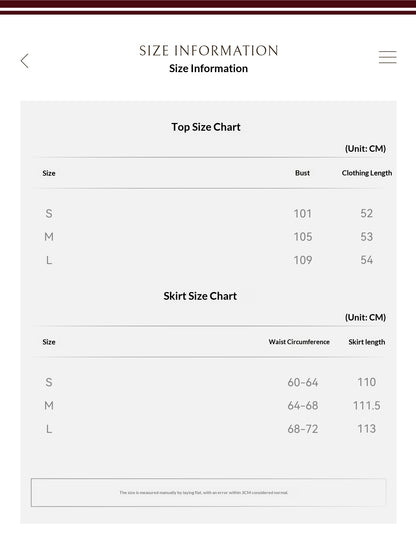Click the SIZE INFORMATION heading

(x=208, y=50)
